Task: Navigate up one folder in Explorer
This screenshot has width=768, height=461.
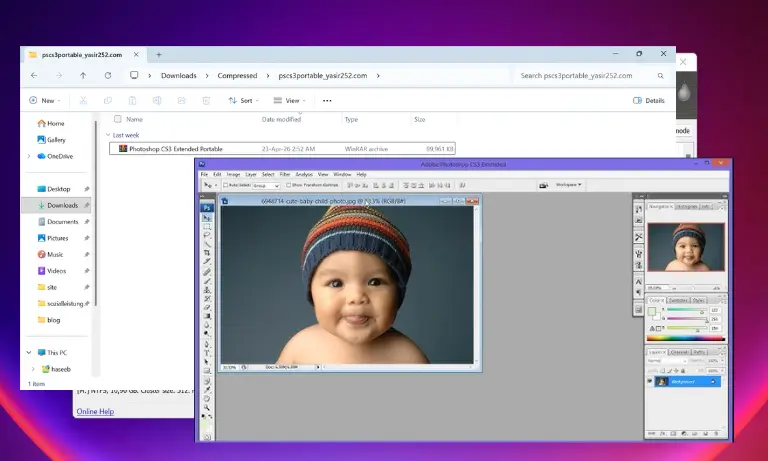Action: 83,75
